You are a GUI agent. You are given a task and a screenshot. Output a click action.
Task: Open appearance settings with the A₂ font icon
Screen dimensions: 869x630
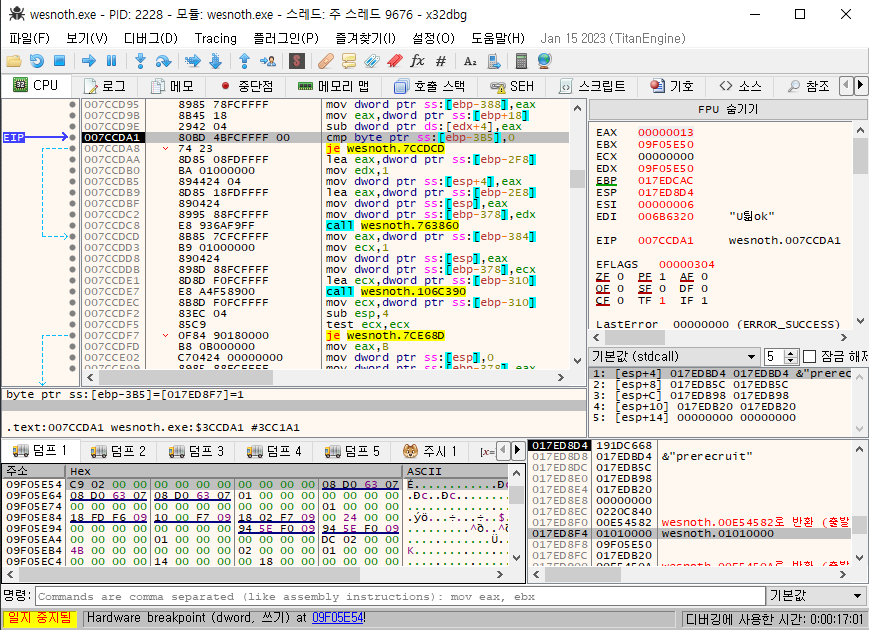pyautogui.click(x=470, y=61)
